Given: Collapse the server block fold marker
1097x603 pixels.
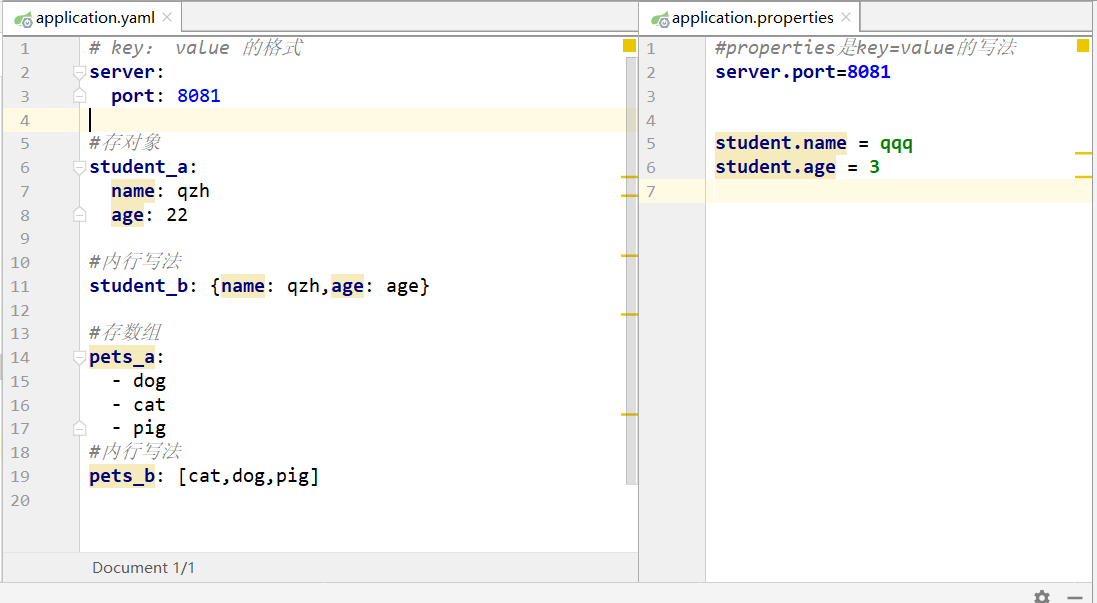Looking at the screenshot, I should (80, 72).
